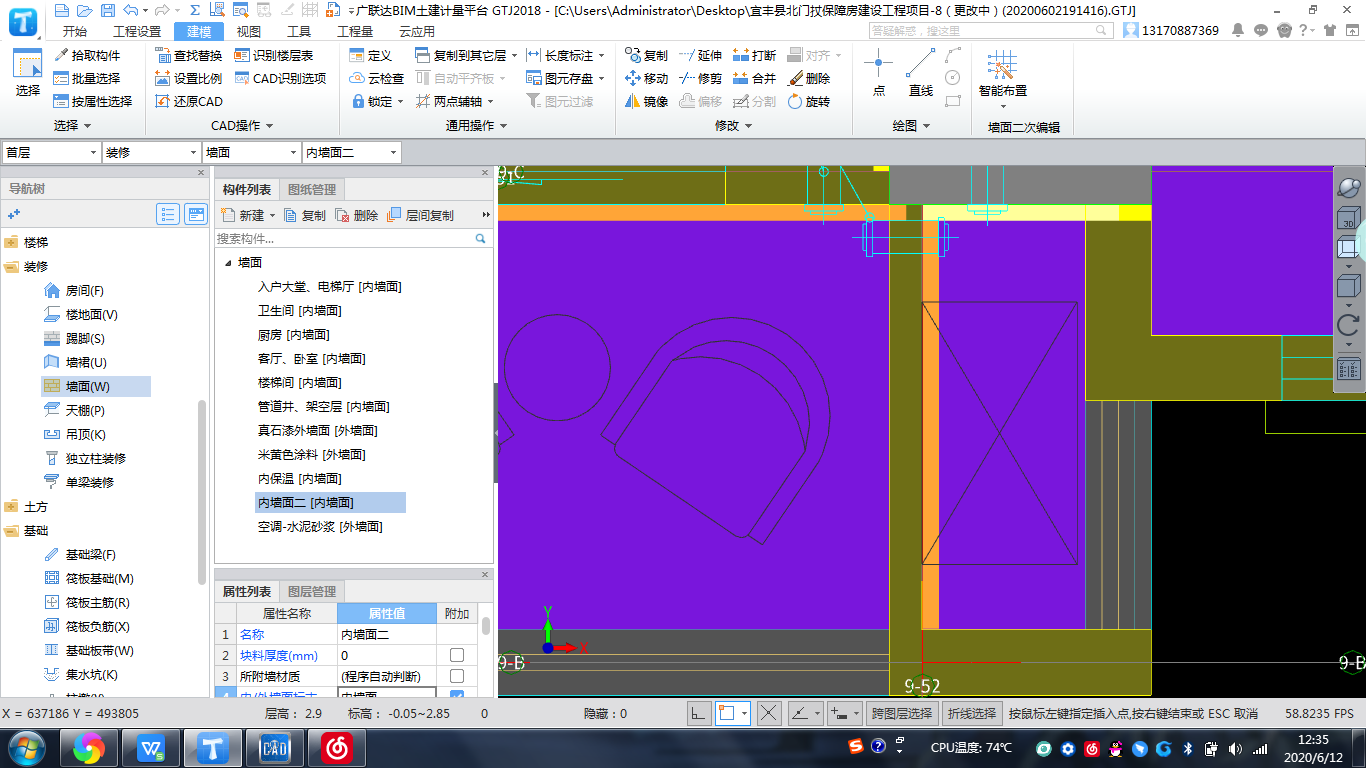The width and height of the screenshot is (1366, 768).
Task: Click 按属性选择 select by attribute
Action: click(93, 101)
